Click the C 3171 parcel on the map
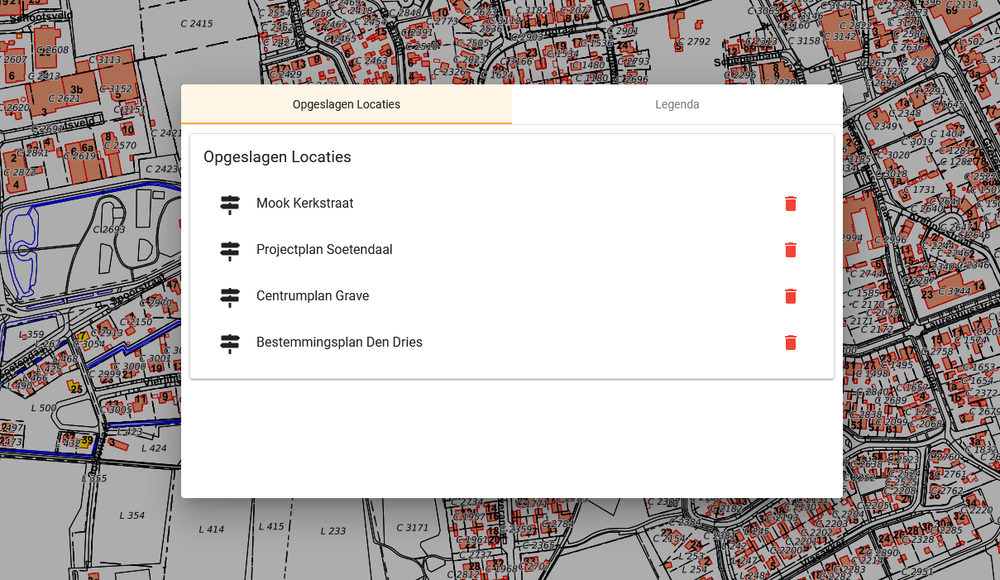This screenshot has width=1000, height=580. tap(412, 527)
